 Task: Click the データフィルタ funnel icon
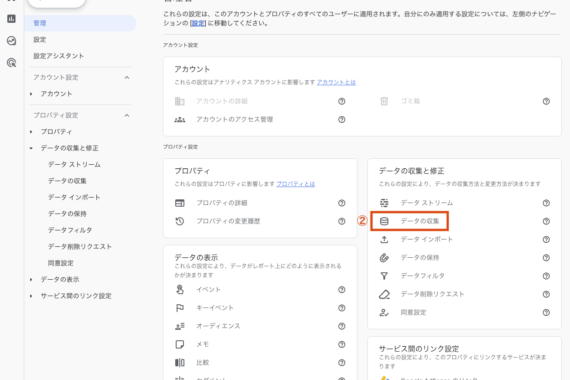click(384, 276)
